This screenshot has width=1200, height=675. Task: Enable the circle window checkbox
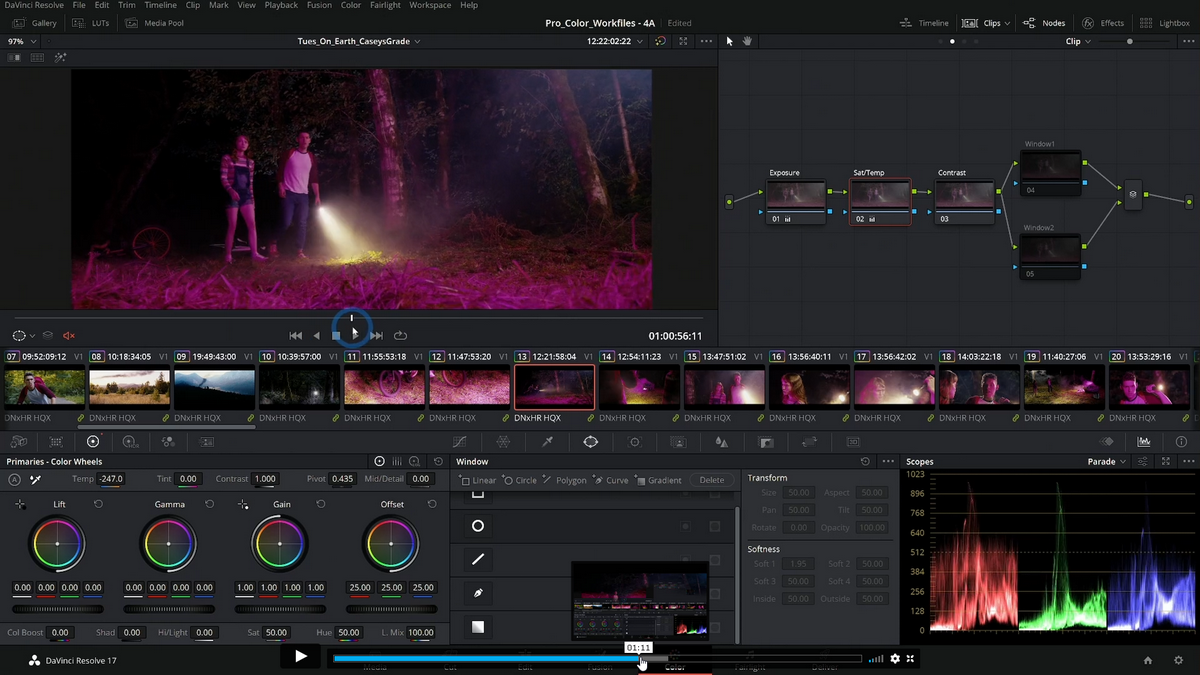[715, 526]
